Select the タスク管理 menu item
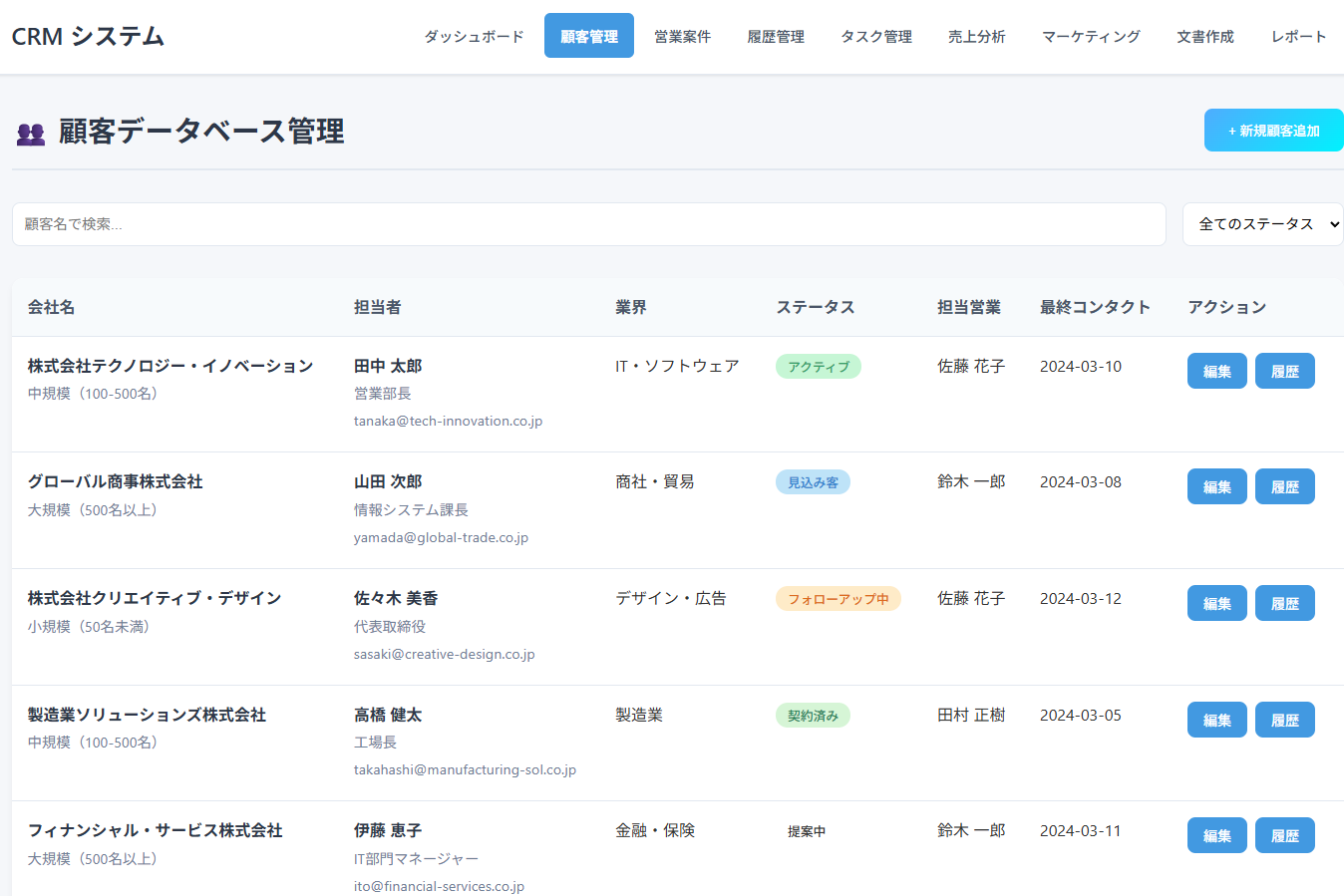 pos(875,37)
